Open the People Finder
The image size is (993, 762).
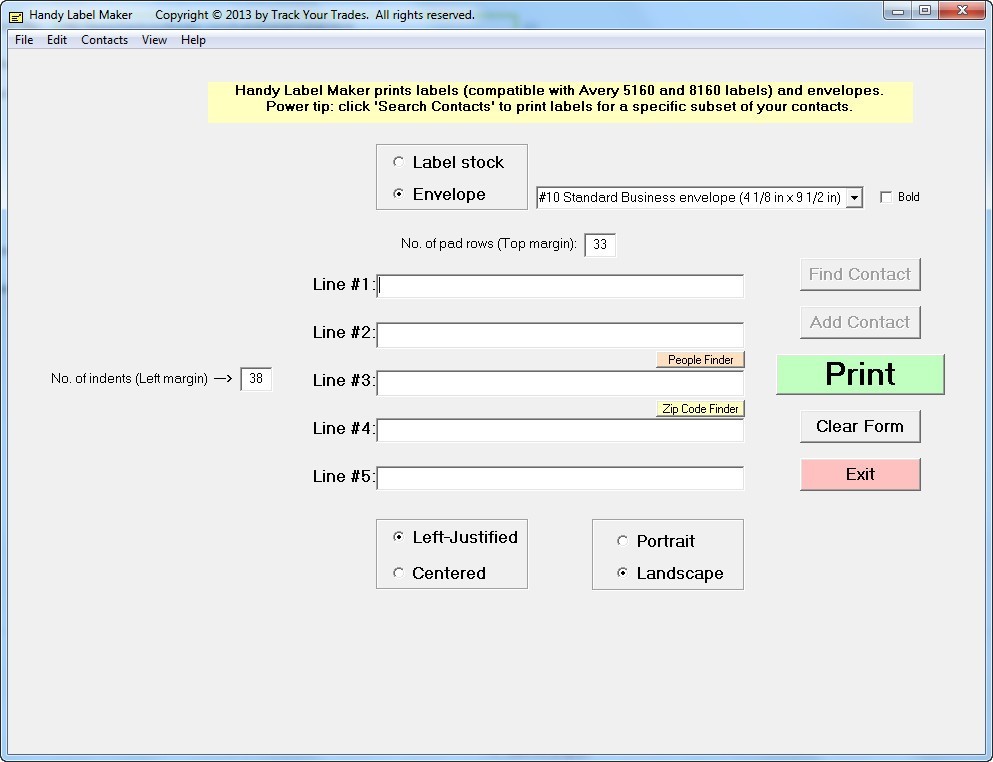pyautogui.click(x=699, y=359)
